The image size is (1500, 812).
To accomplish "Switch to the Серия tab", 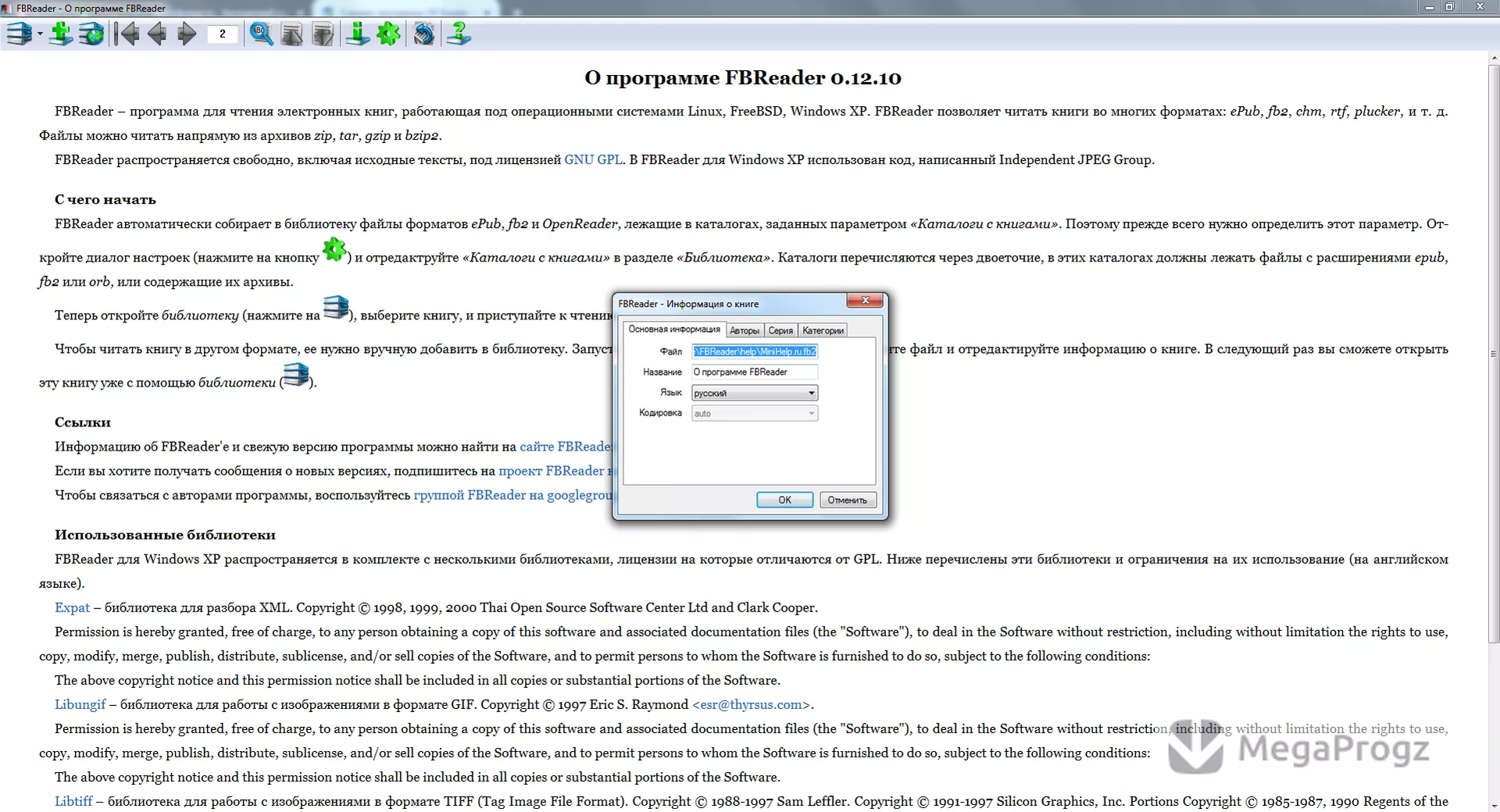I will [x=780, y=331].
